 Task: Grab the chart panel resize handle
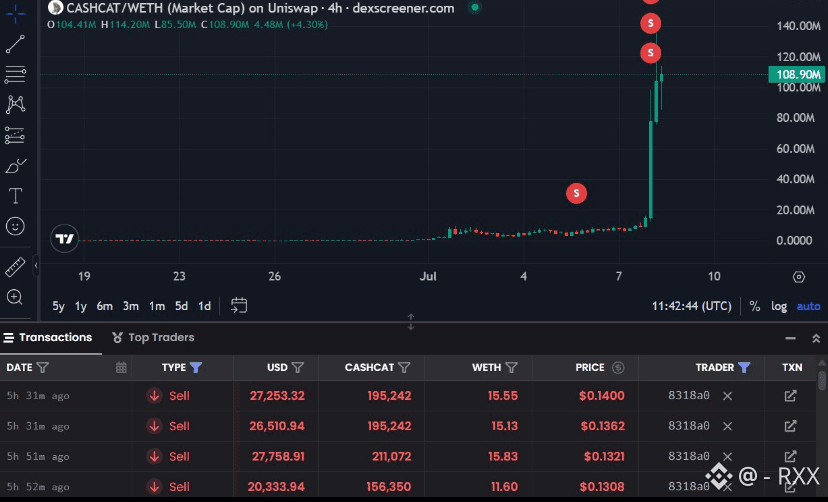411,321
